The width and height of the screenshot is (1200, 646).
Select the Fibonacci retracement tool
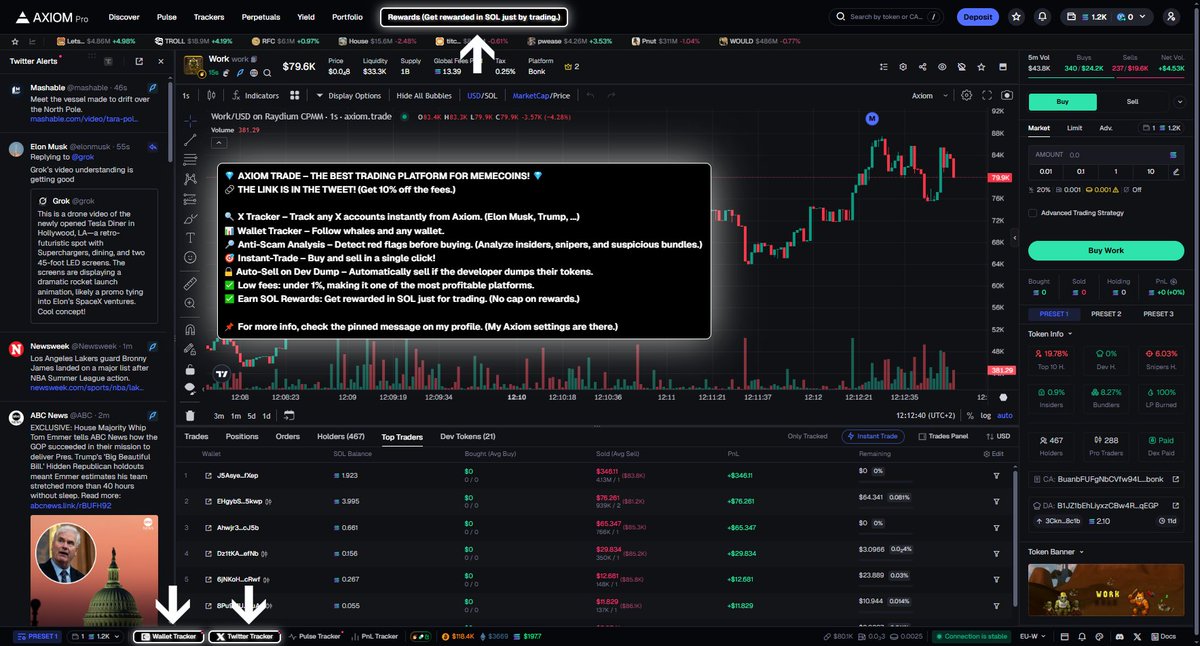[x=190, y=157]
